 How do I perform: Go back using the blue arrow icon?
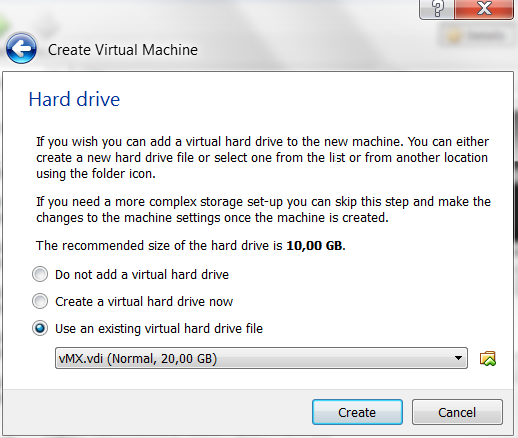pos(21,48)
